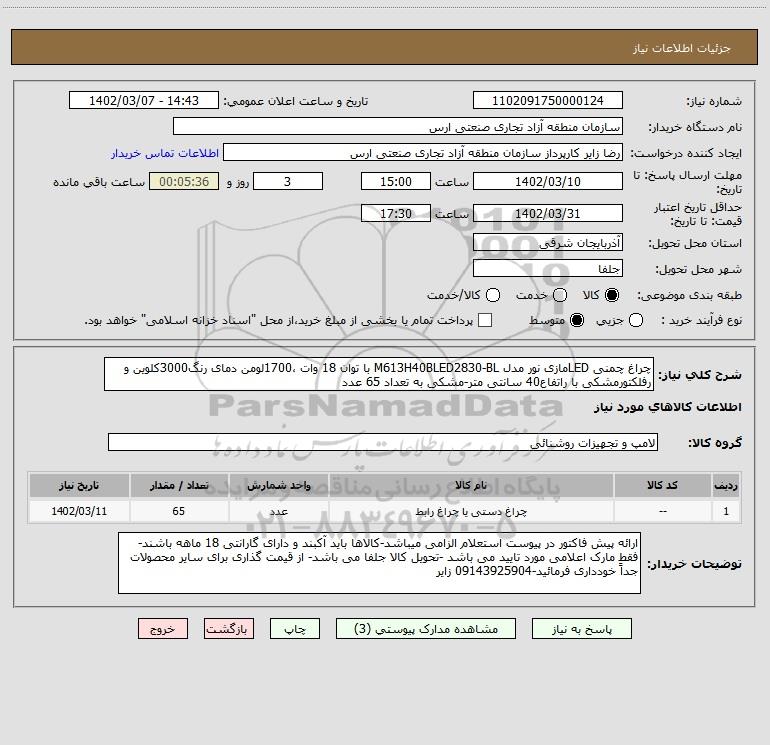Click the request creator field رضا زایر

(x=423, y=153)
